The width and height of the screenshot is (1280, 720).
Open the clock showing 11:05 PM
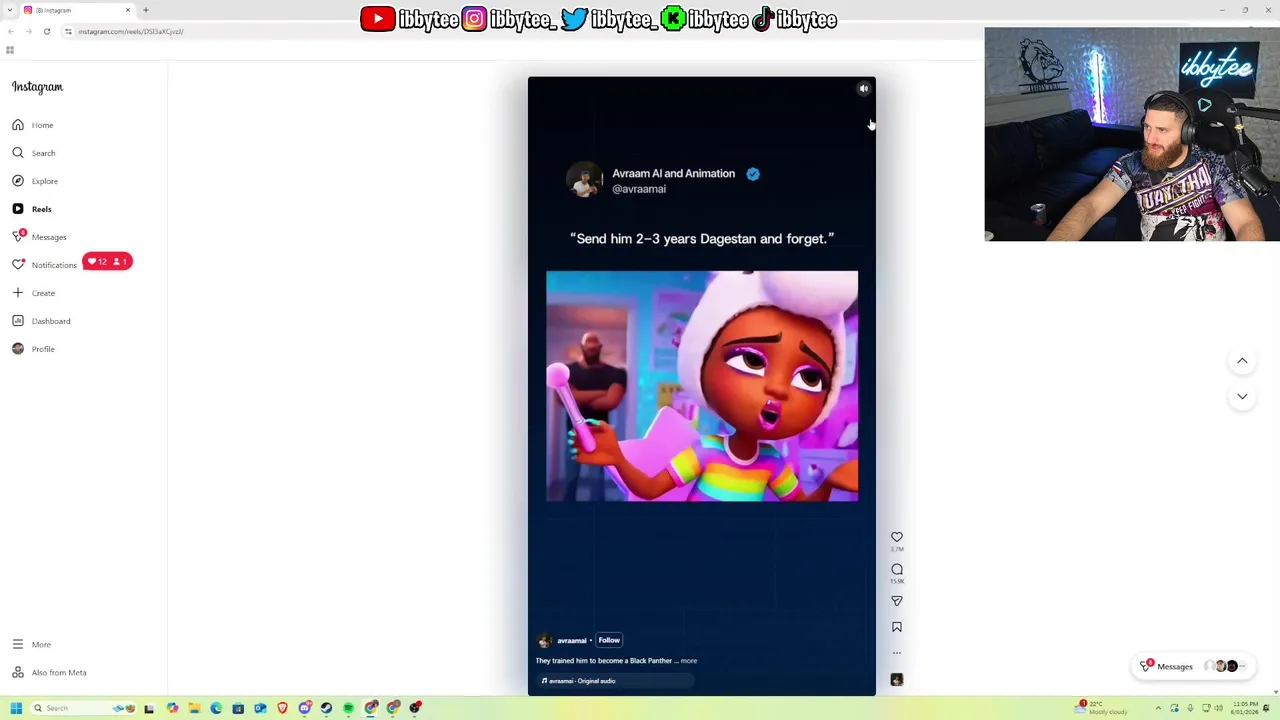tap(1245, 708)
